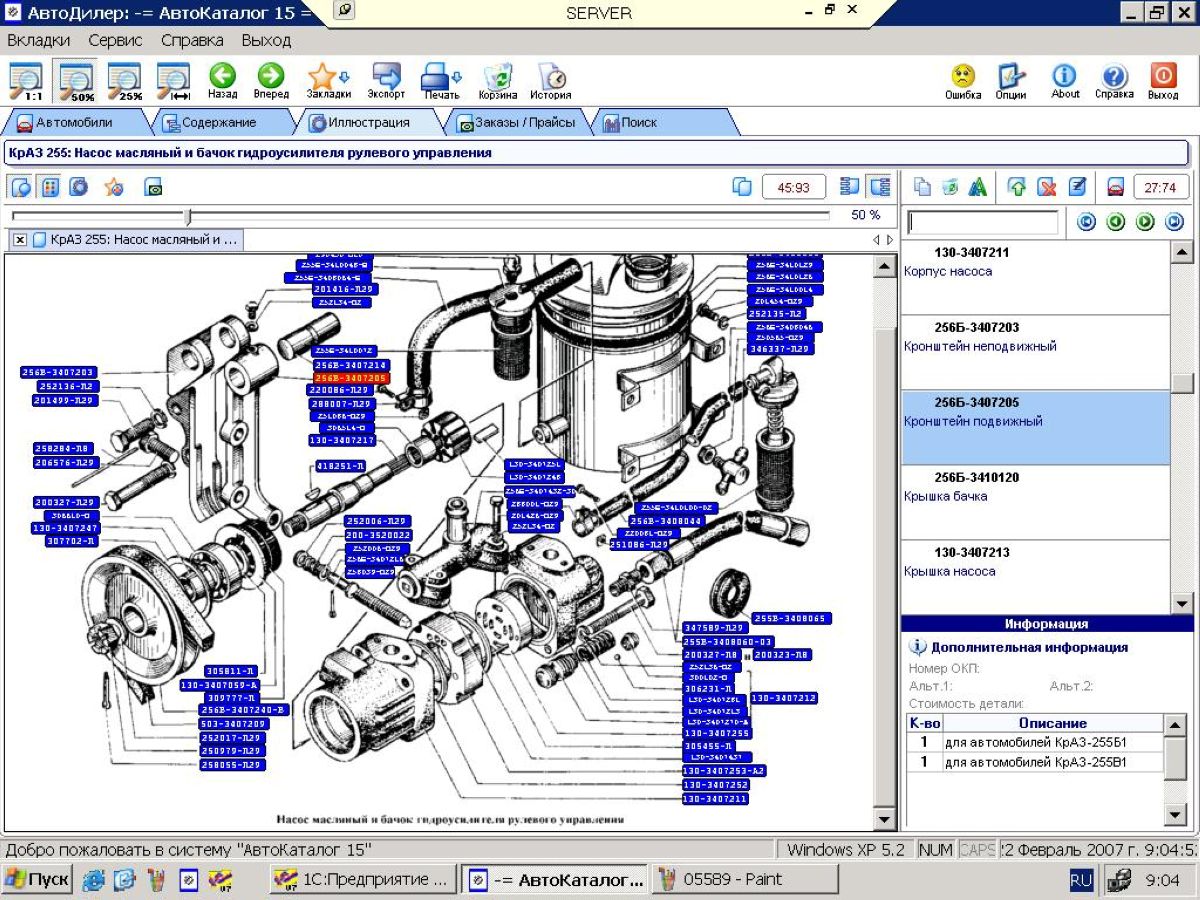Toggle the left list layout view
The image size is (1200, 900).
pyautogui.click(x=851, y=187)
